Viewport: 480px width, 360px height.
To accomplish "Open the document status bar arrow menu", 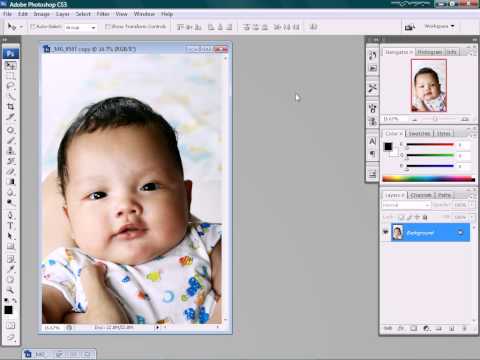I will (158, 328).
